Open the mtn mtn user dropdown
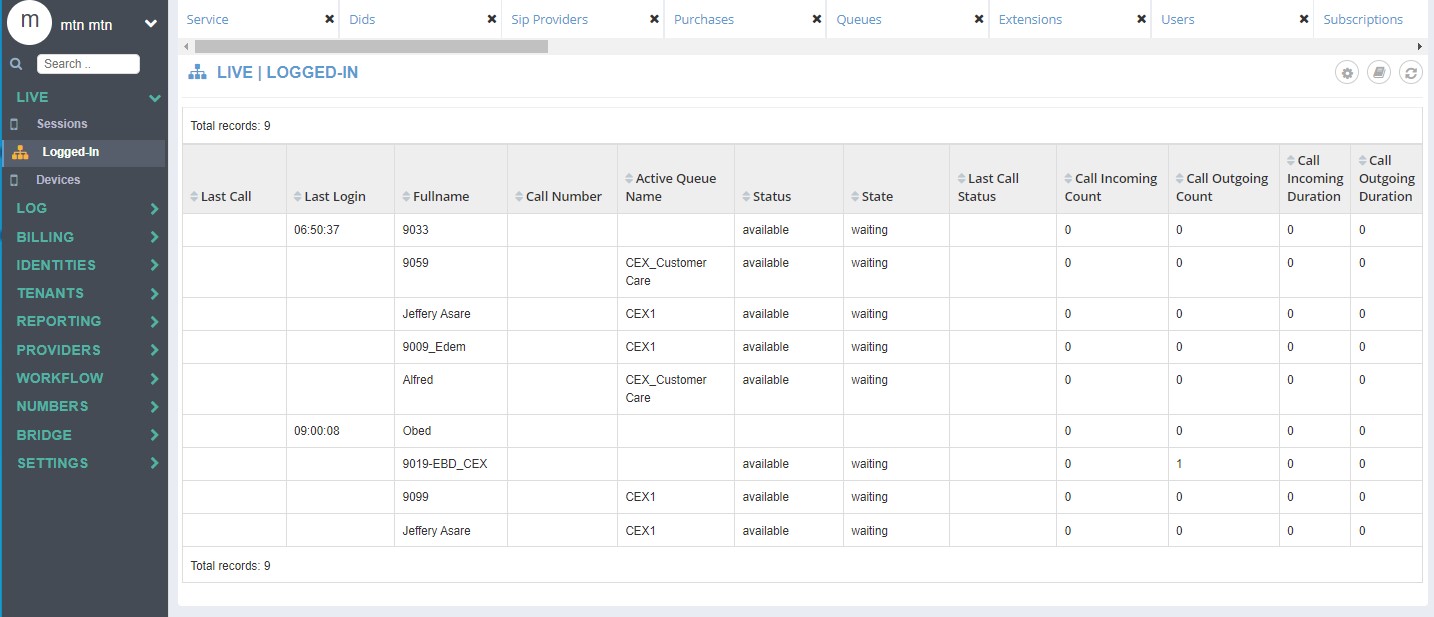The width and height of the screenshot is (1434, 617). 150,24
